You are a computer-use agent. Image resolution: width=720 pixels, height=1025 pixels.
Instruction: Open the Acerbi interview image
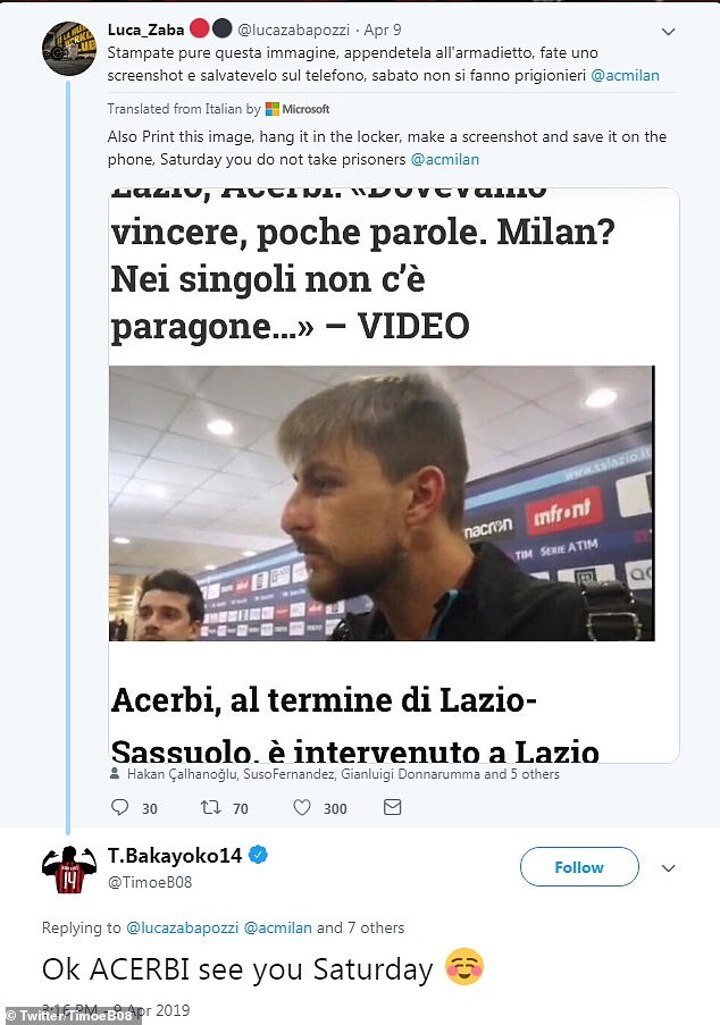(381, 503)
